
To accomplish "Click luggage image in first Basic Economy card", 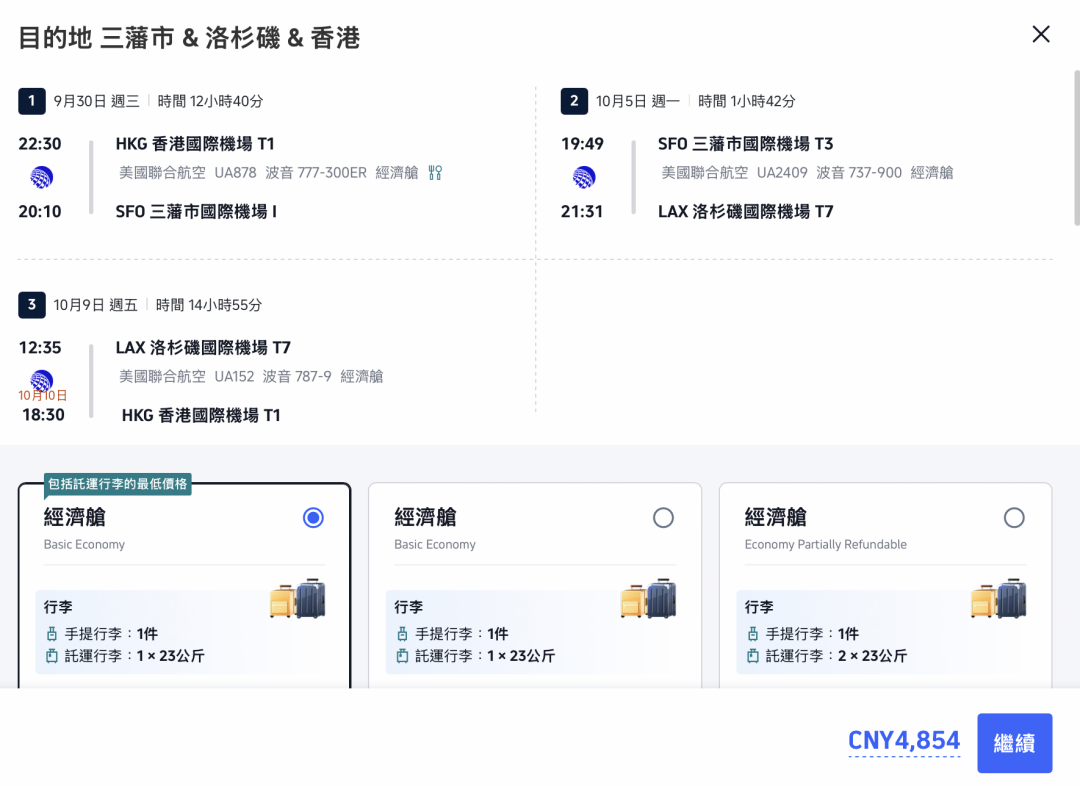I will pyautogui.click(x=298, y=598).
